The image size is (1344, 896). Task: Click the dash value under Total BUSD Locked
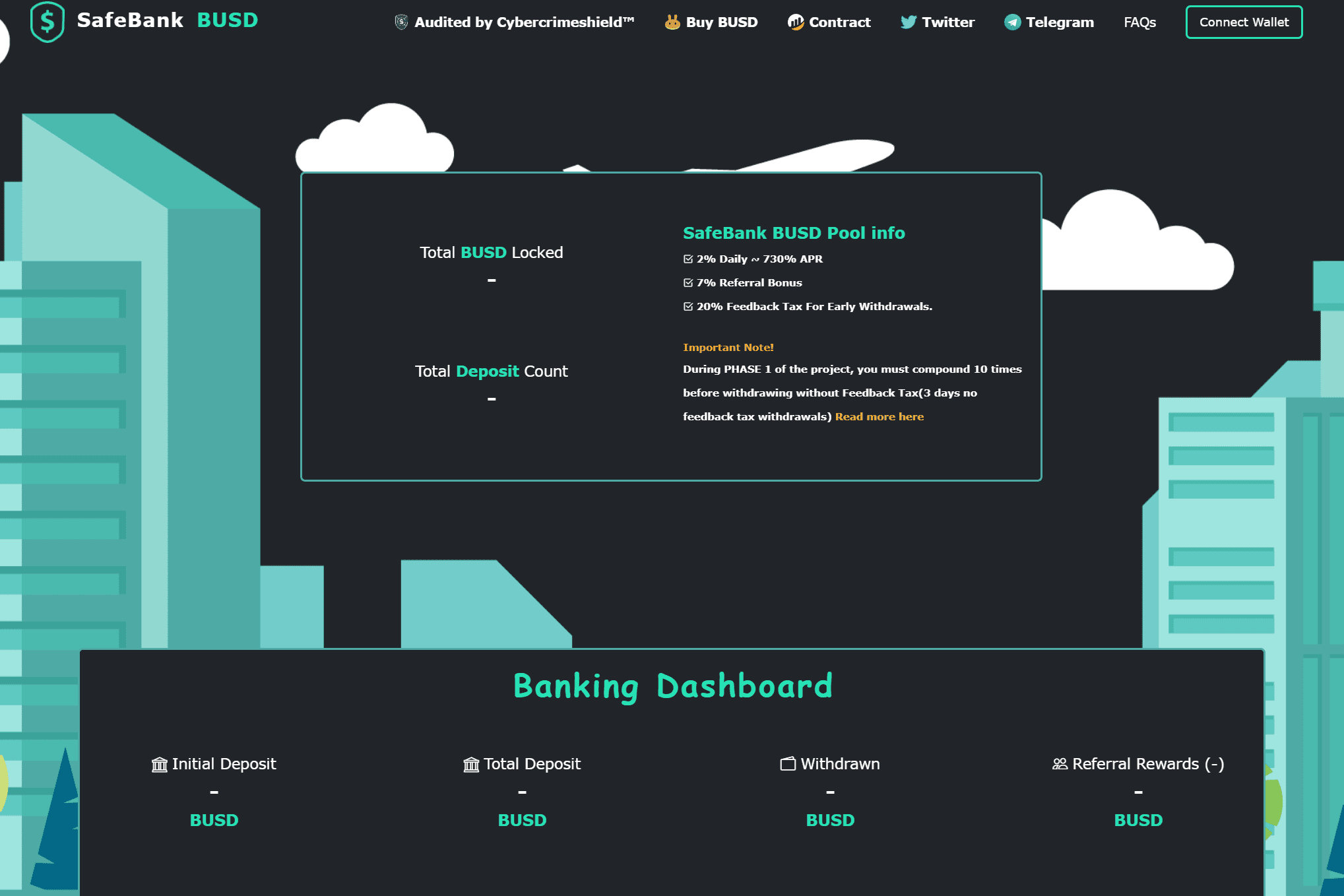(x=492, y=280)
